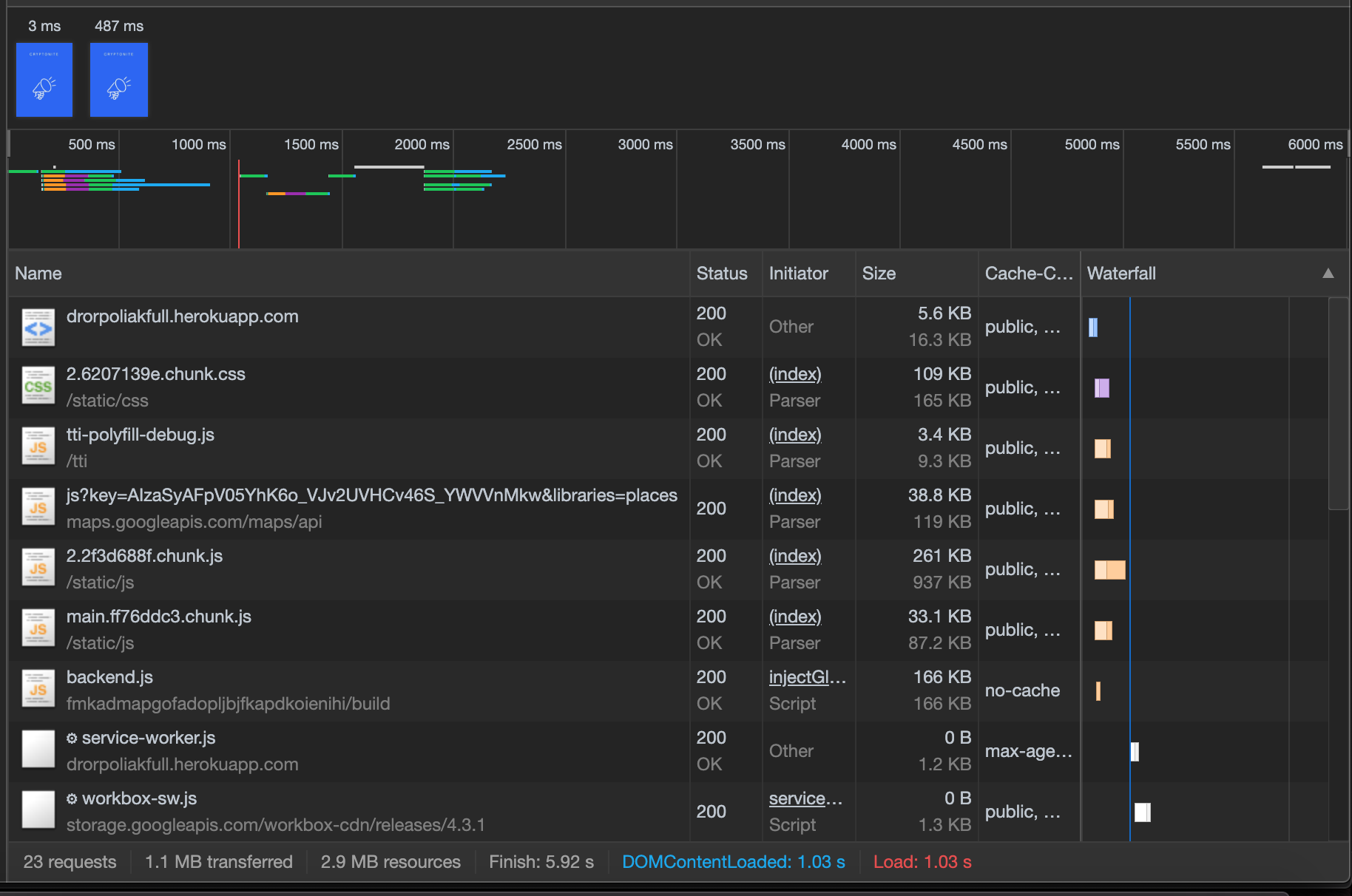Viewport: 1352px width, 896px height.
Task: Select the workbox-sw.js request
Action: (x=669, y=812)
